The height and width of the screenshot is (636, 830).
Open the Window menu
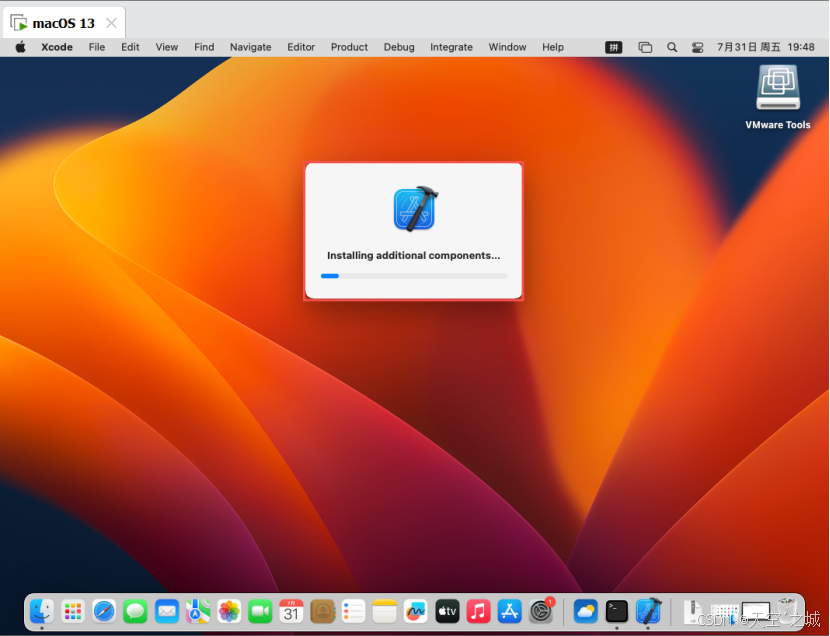507,47
